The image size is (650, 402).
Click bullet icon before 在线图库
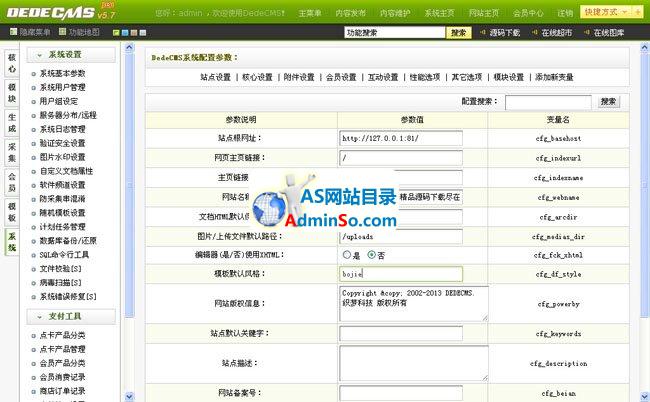(587, 32)
